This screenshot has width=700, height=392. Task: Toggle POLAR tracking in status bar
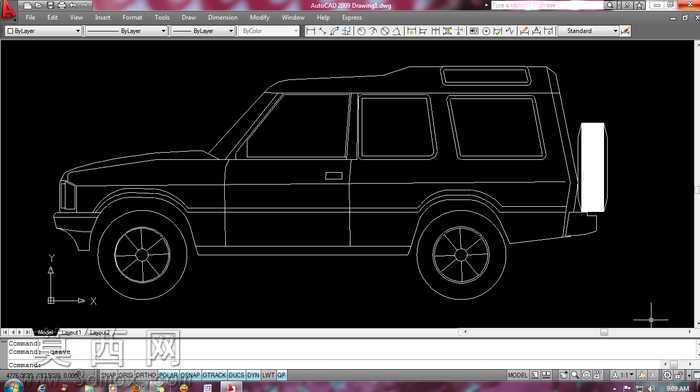[x=168, y=375]
